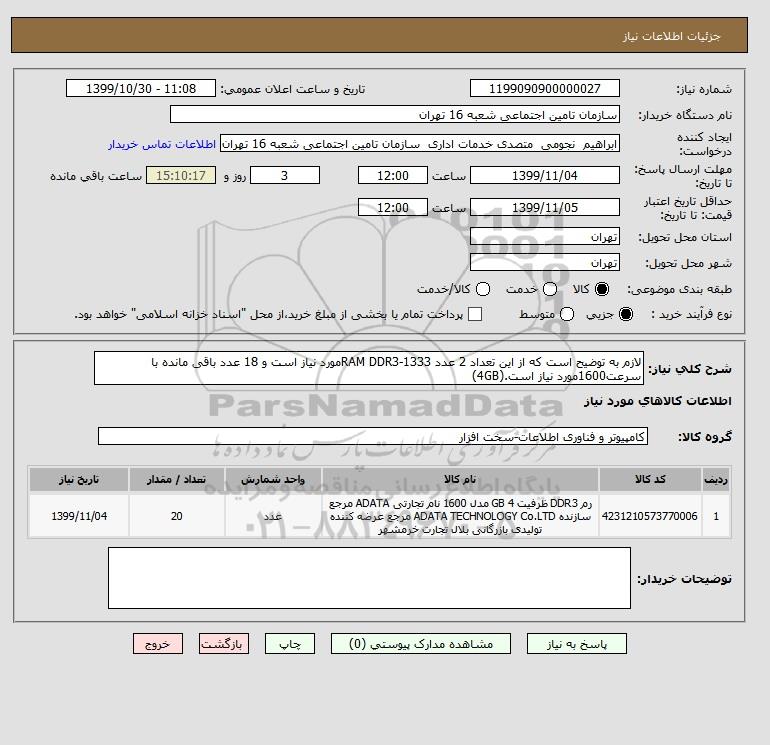Image resolution: width=770 pixels, height=745 pixels.
Task: Click the empty buyer notes text area
Action: tap(369, 578)
